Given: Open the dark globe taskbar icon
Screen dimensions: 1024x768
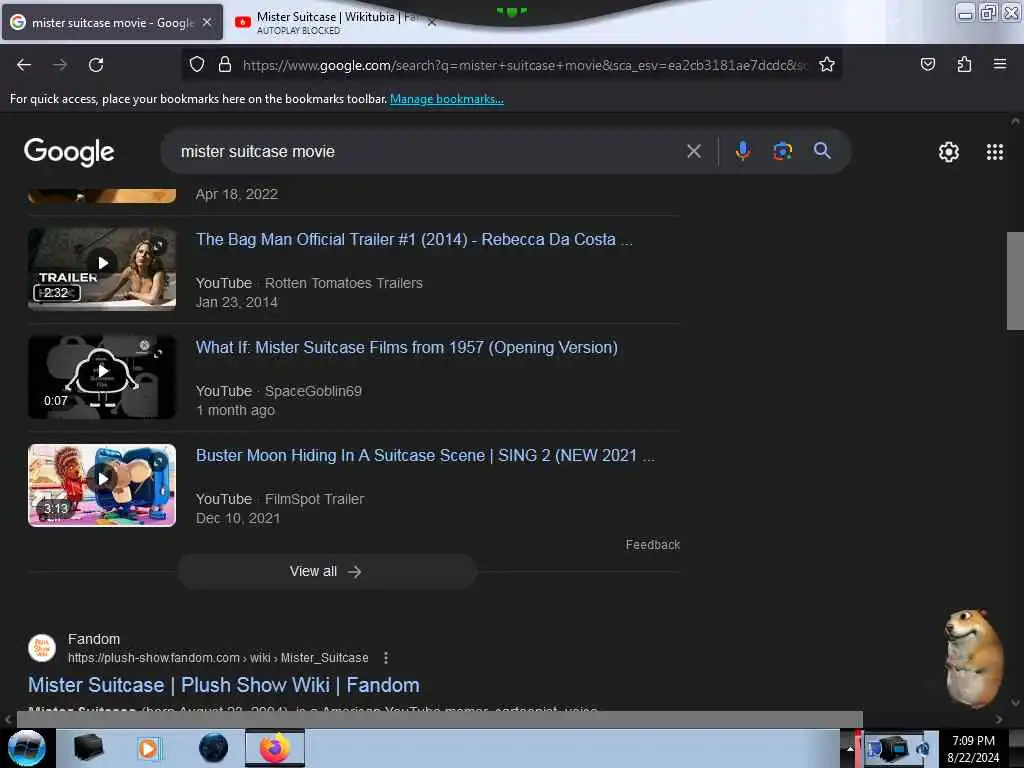Looking at the screenshot, I should coord(213,748).
